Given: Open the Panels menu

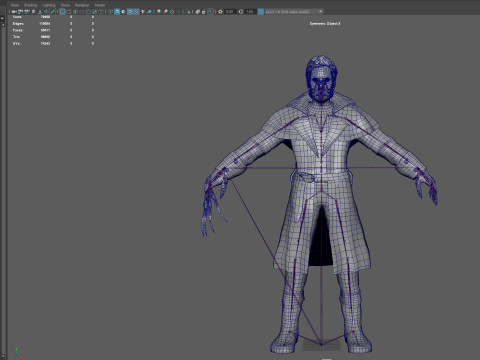Looking at the screenshot, I should tap(100, 5).
